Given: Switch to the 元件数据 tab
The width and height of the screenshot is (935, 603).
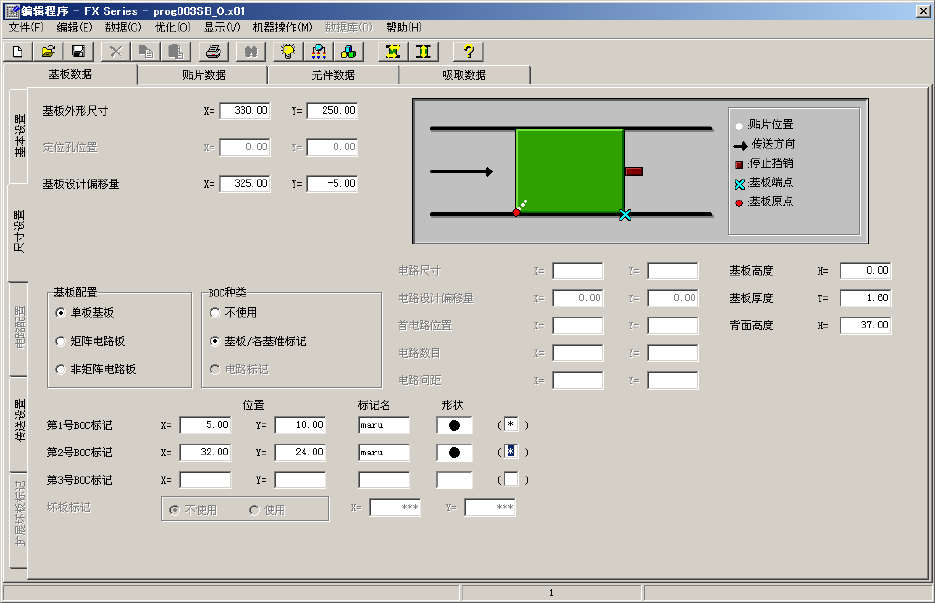Looking at the screenshot, I should pyautogui.click(x=332, y=75).
